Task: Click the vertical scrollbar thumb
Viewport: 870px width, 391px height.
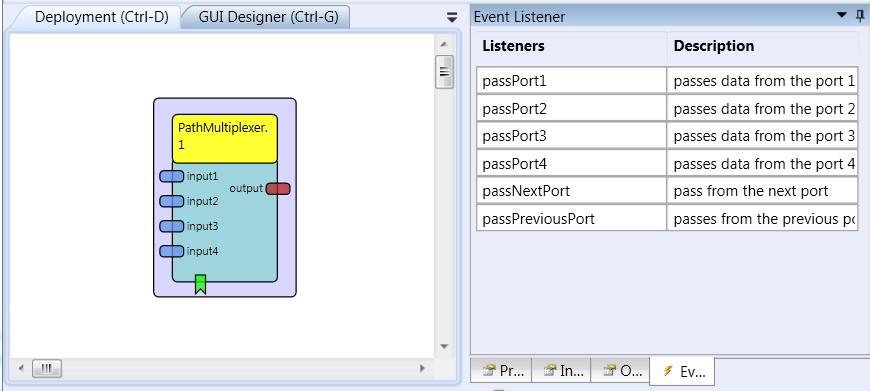Action: pos(444,72)
